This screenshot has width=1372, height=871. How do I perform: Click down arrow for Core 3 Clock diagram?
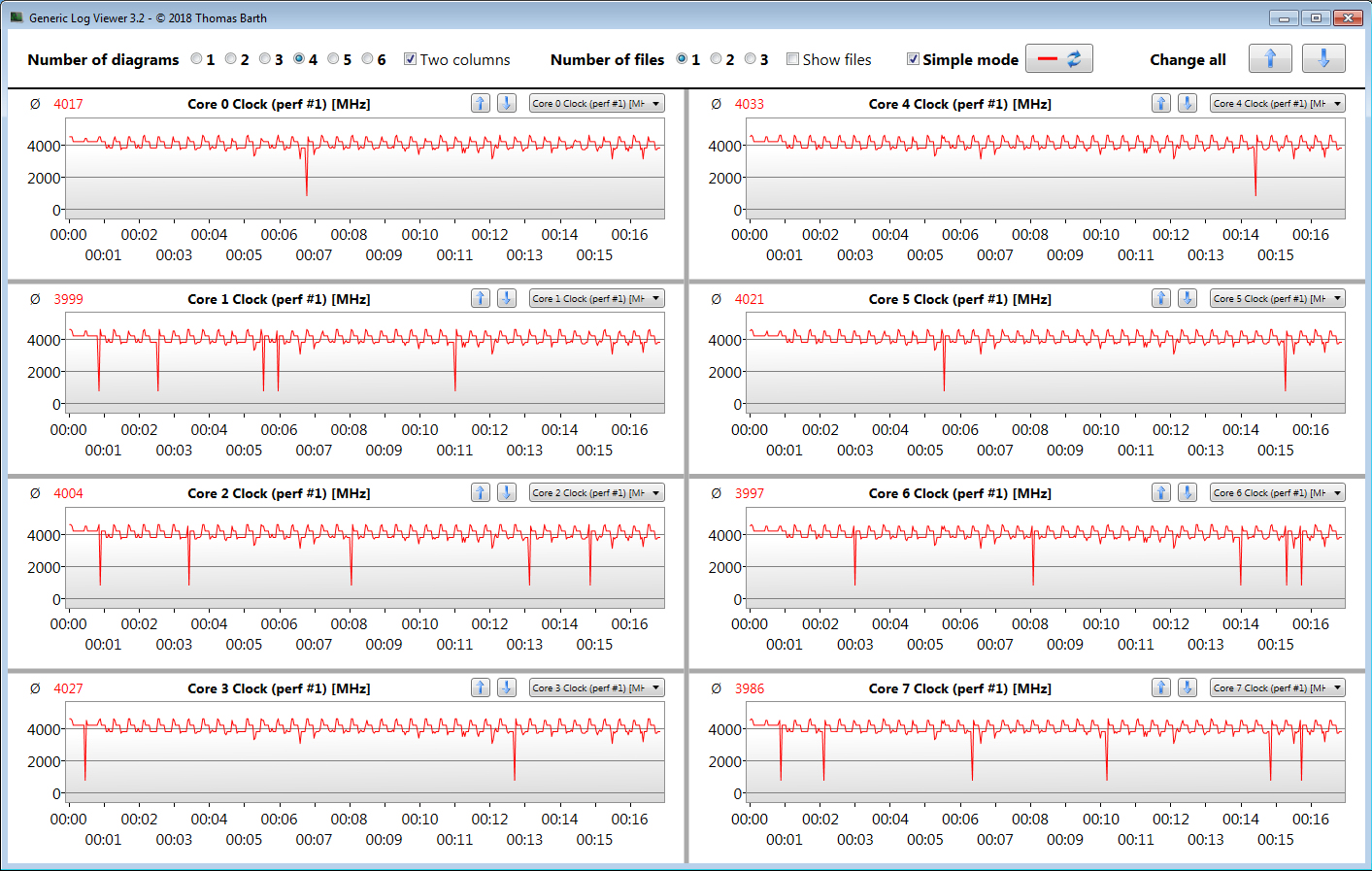(x=507, y=687)
